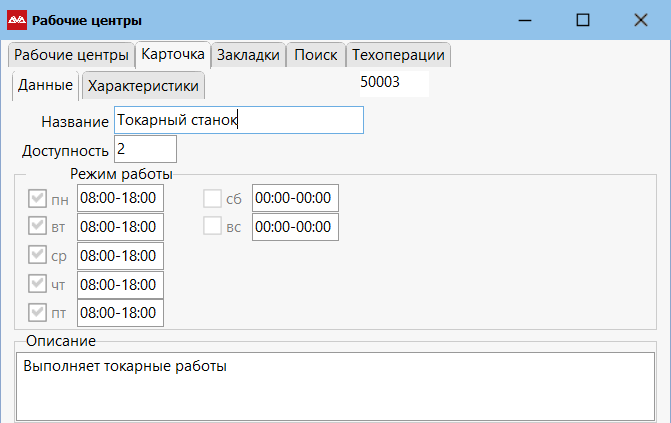Image resolution: width=671 pixels, height=423 pixels.
Task: Click the Доступность input field
Action: click(x=145, y=149)
